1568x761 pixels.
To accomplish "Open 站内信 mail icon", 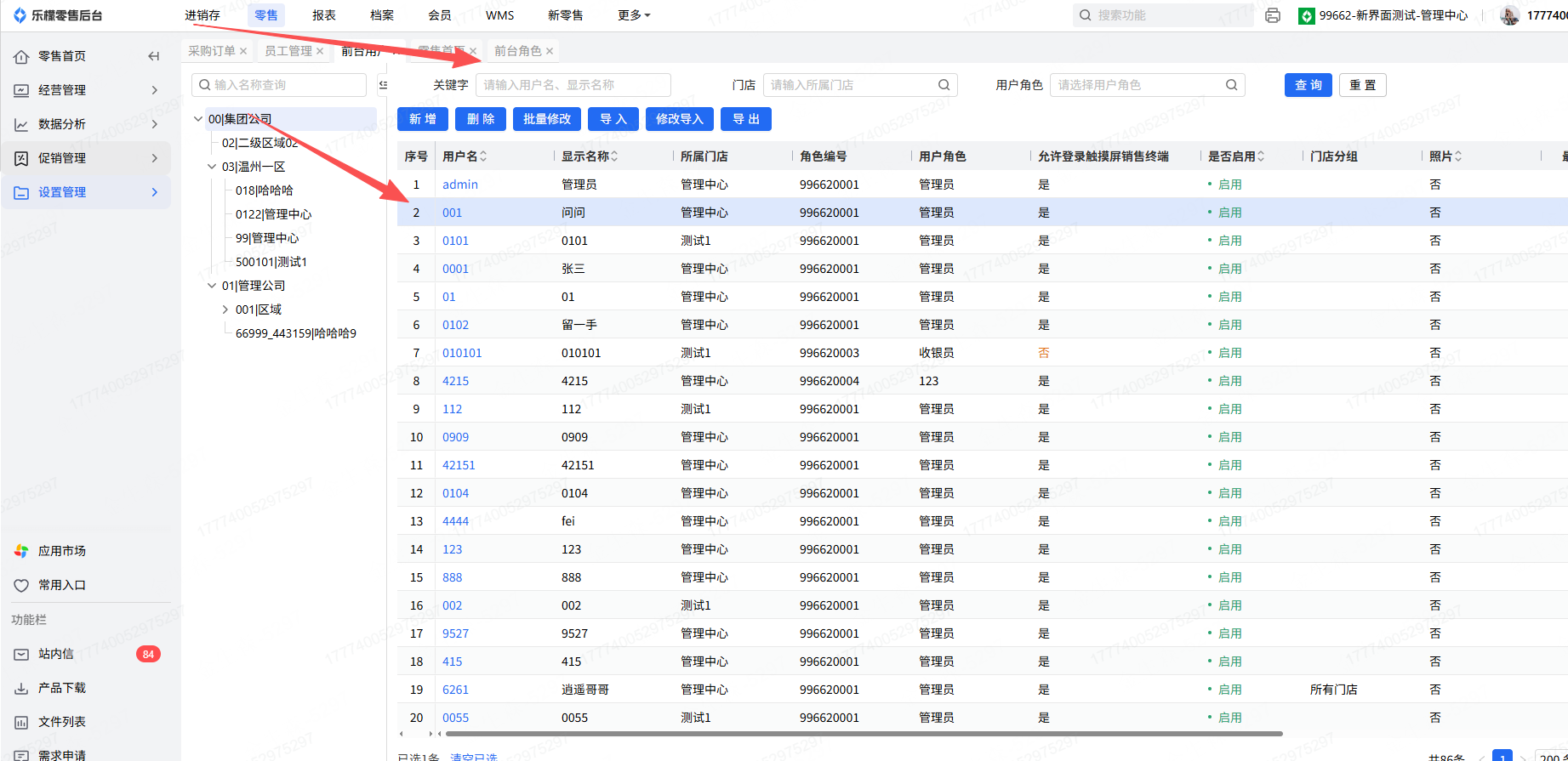I will click(x=21, y=654).
